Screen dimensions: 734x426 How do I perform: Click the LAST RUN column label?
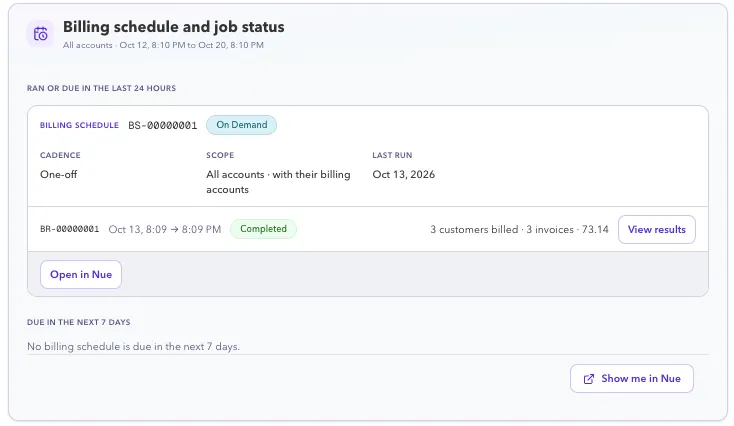392,155
